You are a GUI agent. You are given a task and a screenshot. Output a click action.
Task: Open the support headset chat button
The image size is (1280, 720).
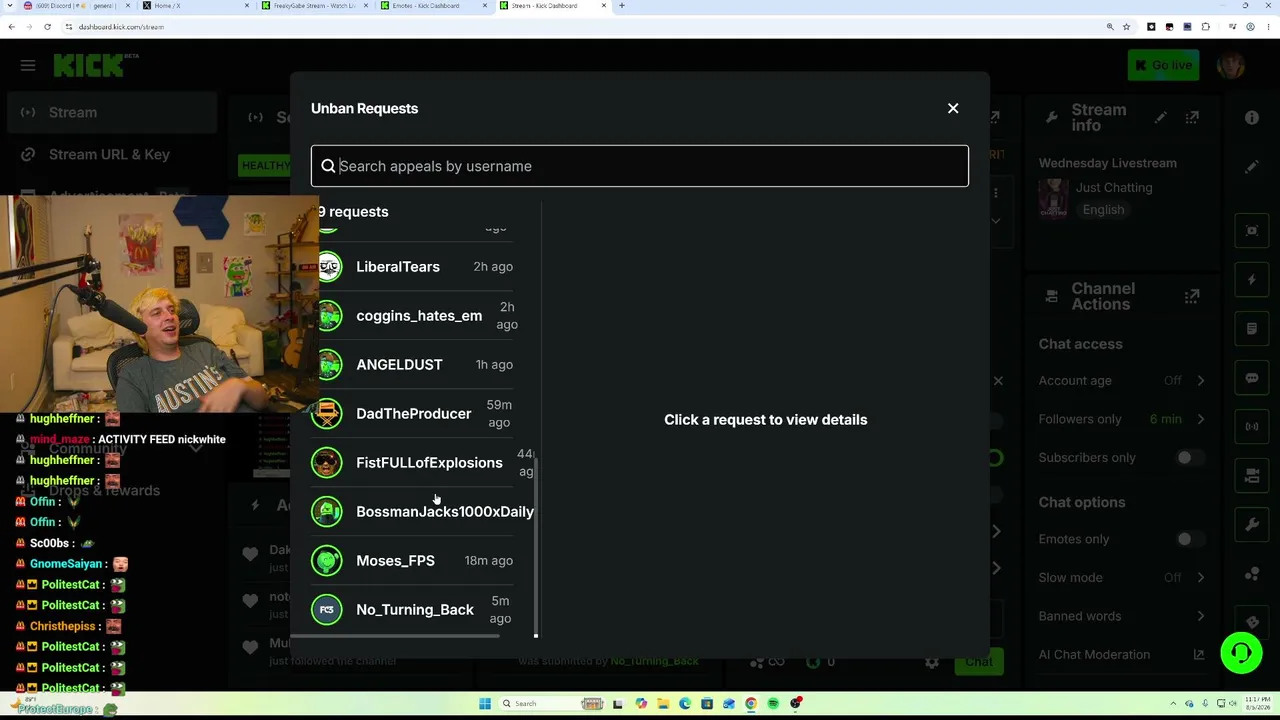(1242, 654)
